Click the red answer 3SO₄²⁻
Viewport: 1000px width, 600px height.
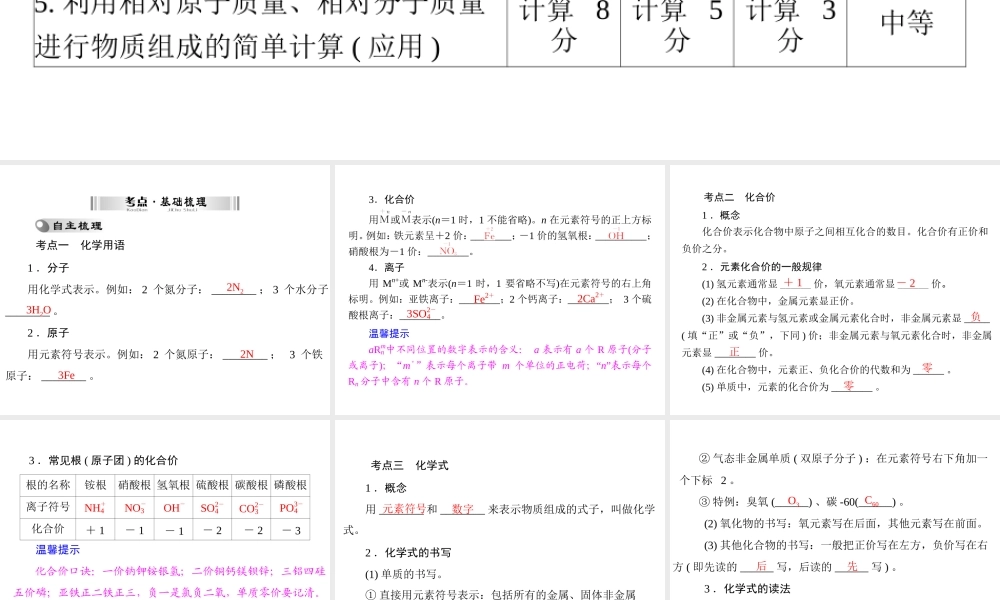[x=421, y=314]
